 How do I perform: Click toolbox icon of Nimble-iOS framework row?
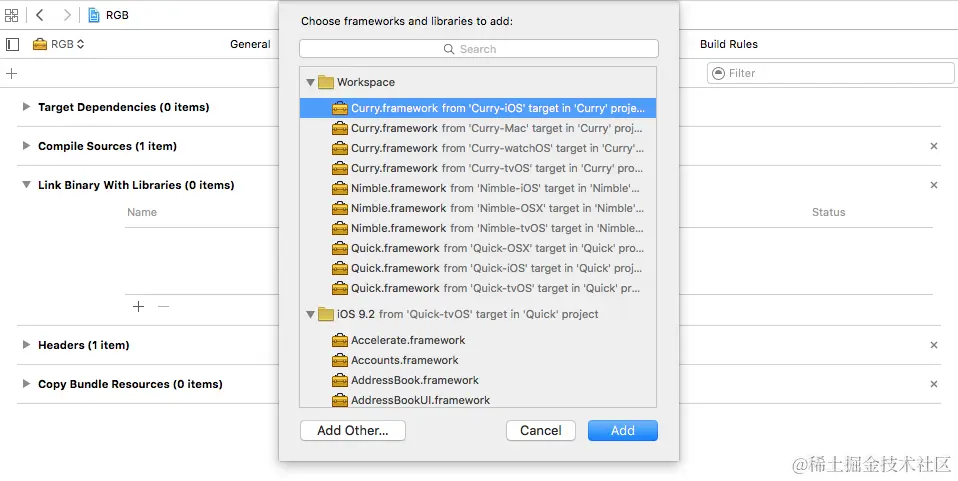coord(340,188)
